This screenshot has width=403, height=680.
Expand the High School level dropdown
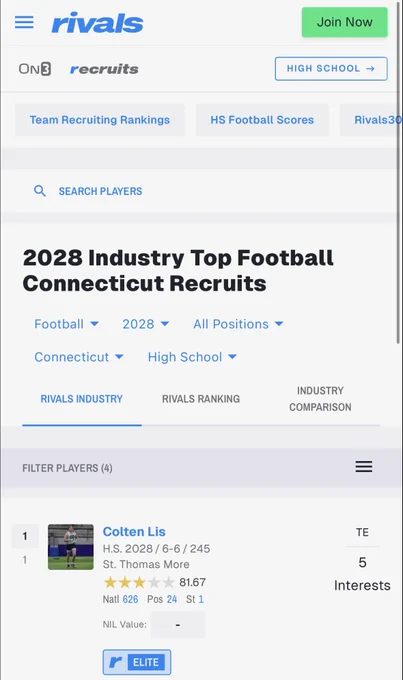coord(192,357)
